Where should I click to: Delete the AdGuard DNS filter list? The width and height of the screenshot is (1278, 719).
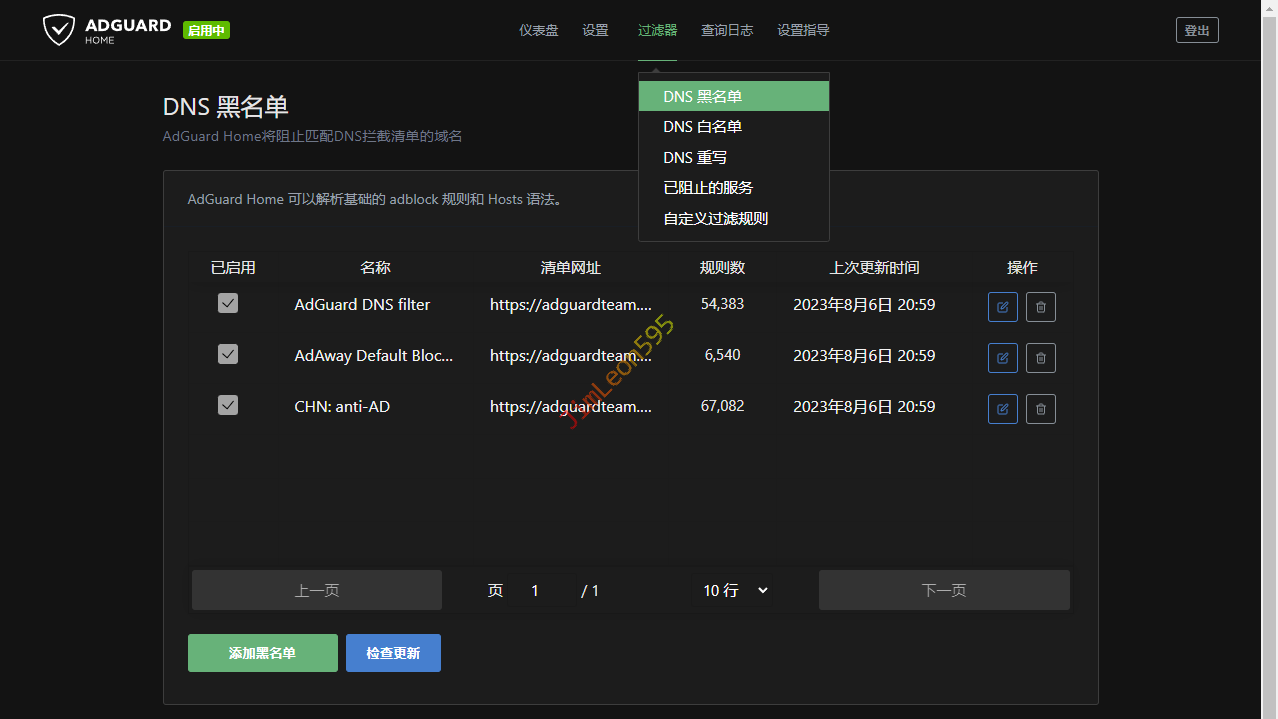tap(1040, 307)
